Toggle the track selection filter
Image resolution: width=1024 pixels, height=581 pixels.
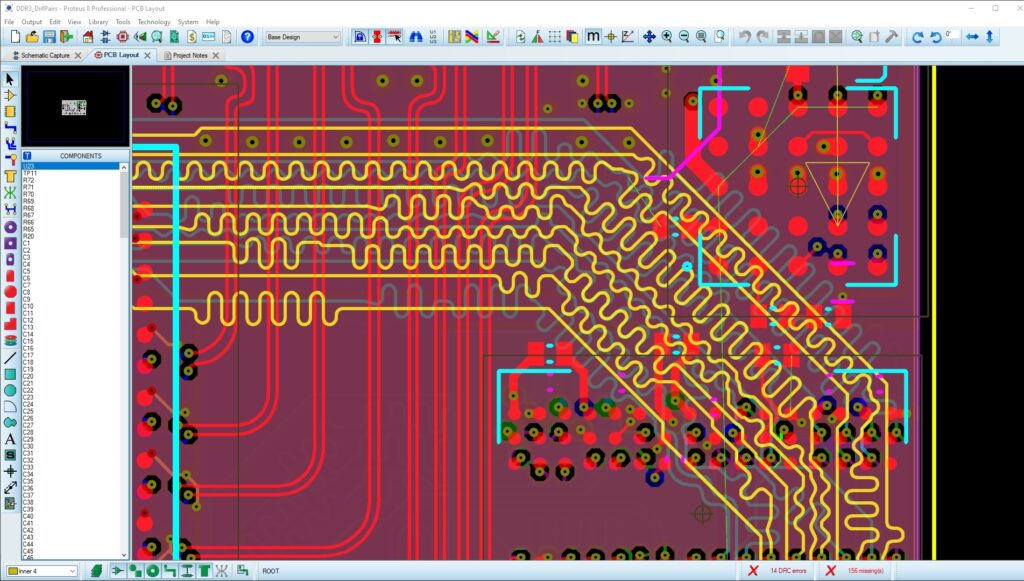170,571
